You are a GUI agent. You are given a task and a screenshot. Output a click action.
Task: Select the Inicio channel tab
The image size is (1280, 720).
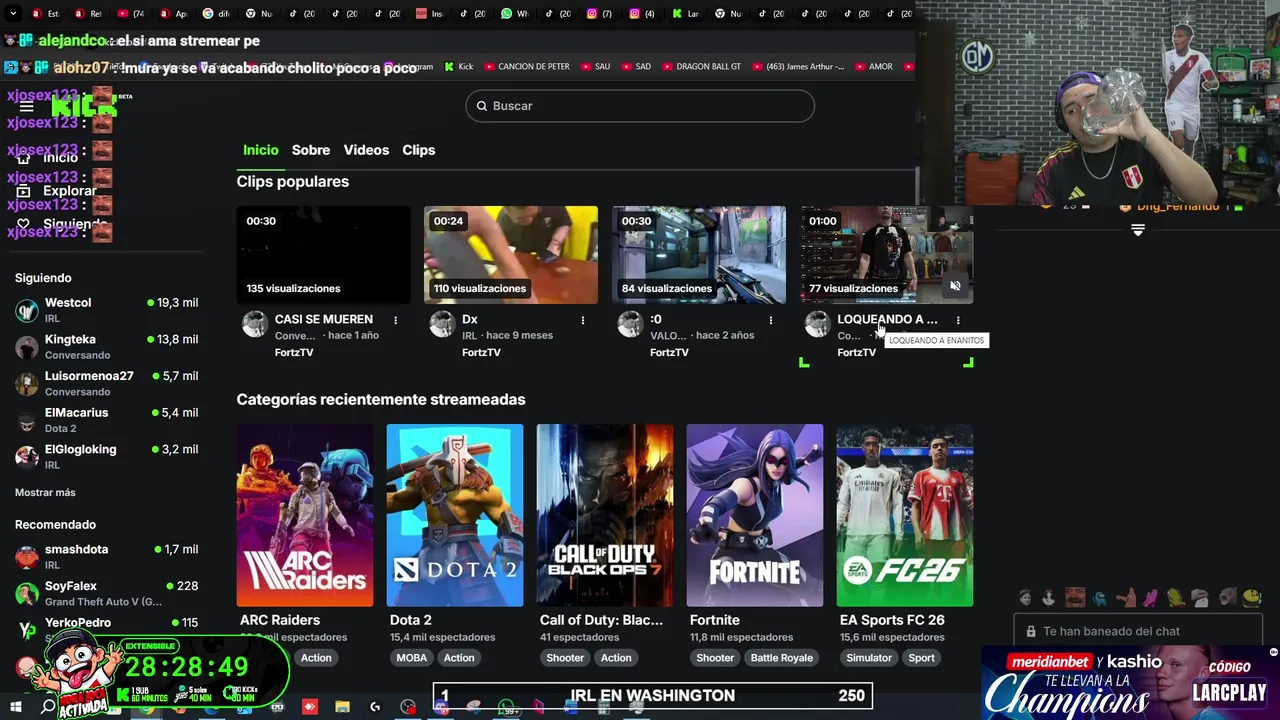click(x=261, y=150)
